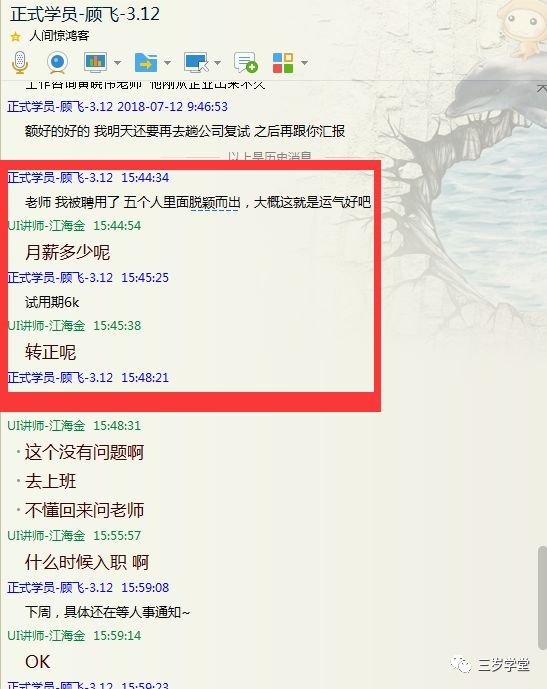Expand dropdown arrow beside apps grid icon
The image size is (547, 689).
pos(304,63)
